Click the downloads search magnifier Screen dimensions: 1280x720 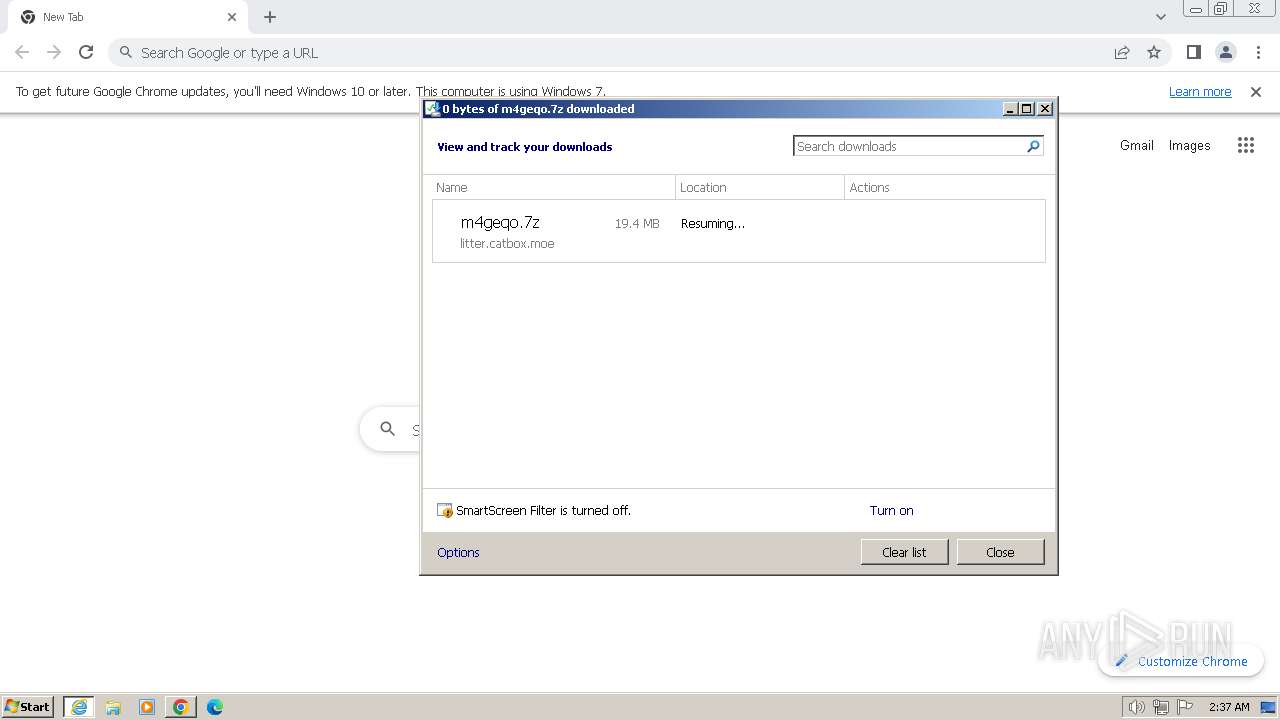pos(1034,146)
